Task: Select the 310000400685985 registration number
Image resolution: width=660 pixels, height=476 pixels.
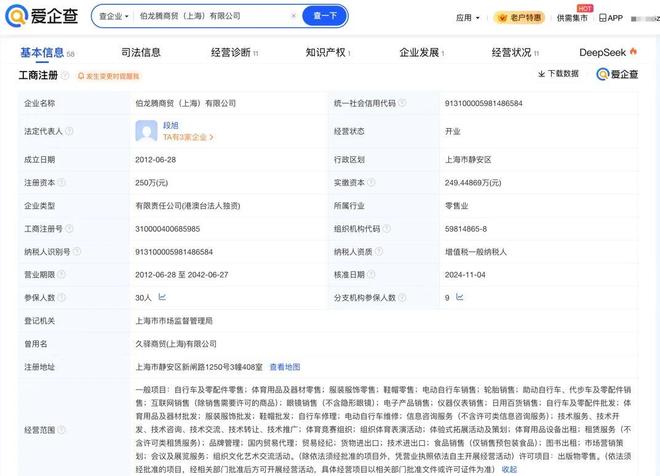Action: click(167, 229)
